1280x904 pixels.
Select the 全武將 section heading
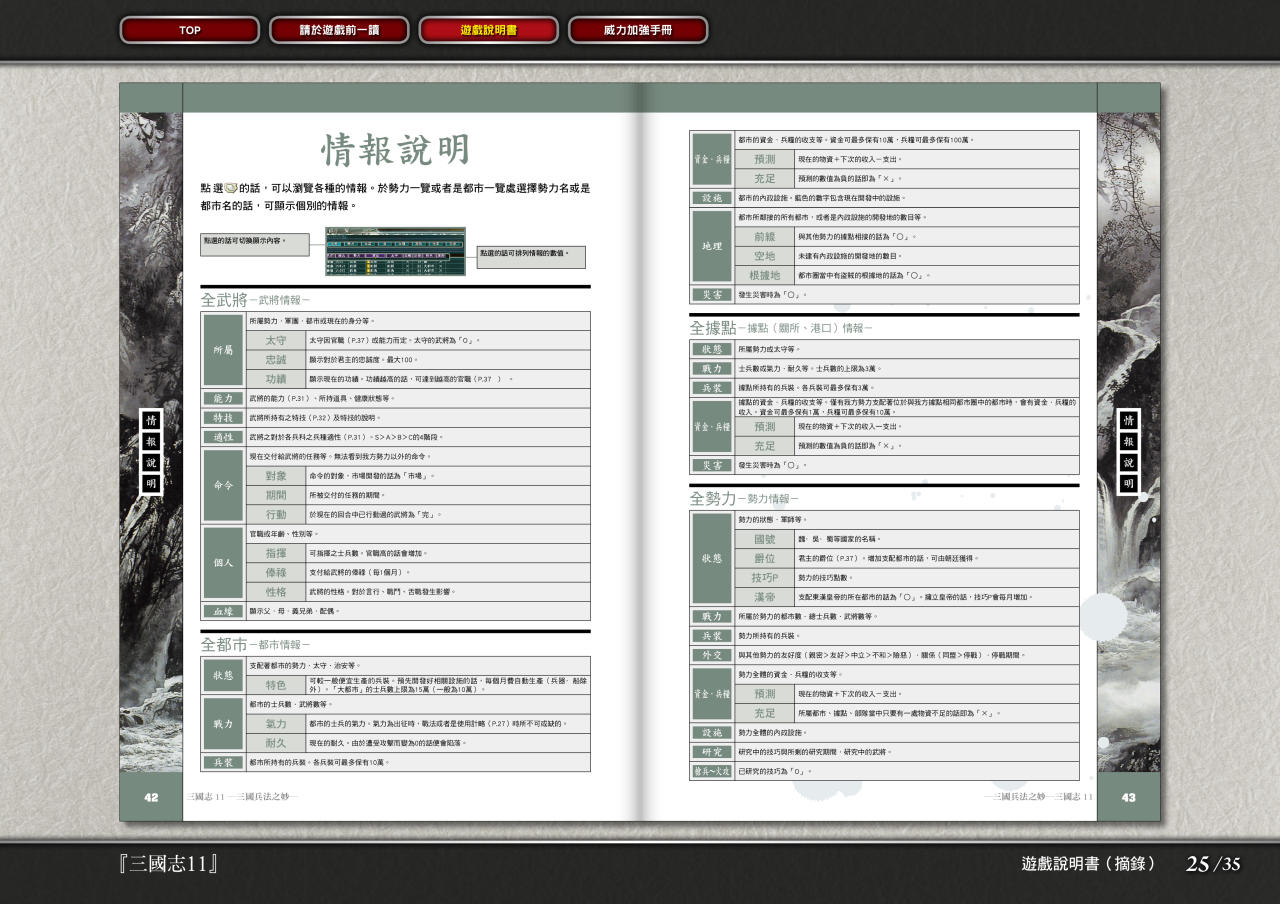[x=224, y=300]
